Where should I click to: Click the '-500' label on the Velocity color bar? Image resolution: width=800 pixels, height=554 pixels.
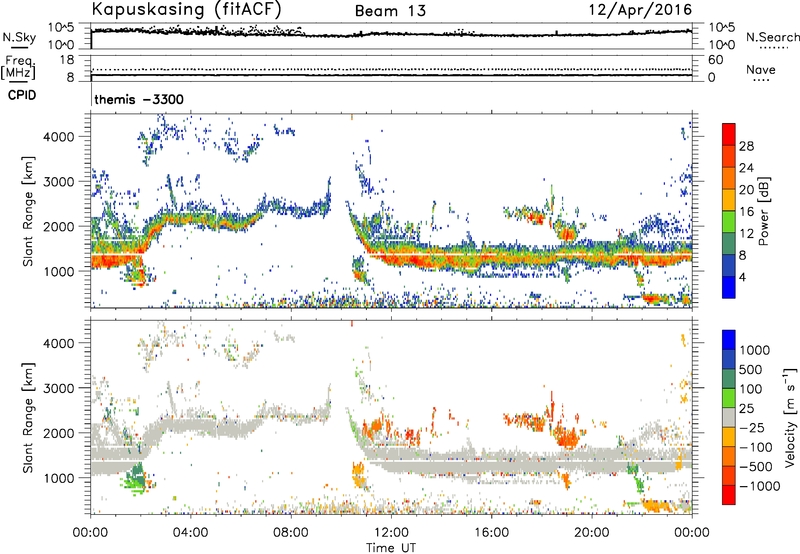coord(756,466)
